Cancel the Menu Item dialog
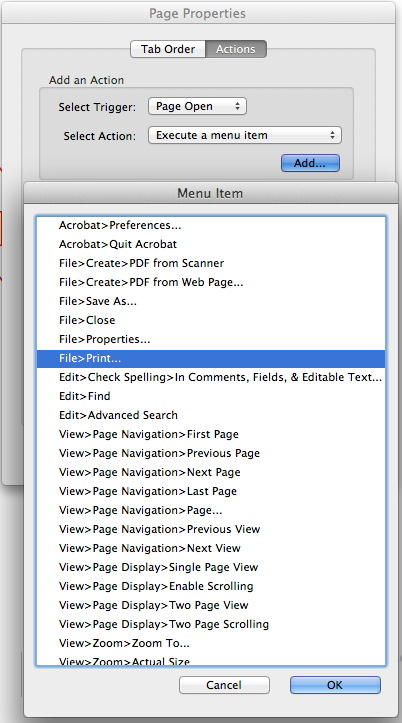402x723 pixels. pos(224,685)
